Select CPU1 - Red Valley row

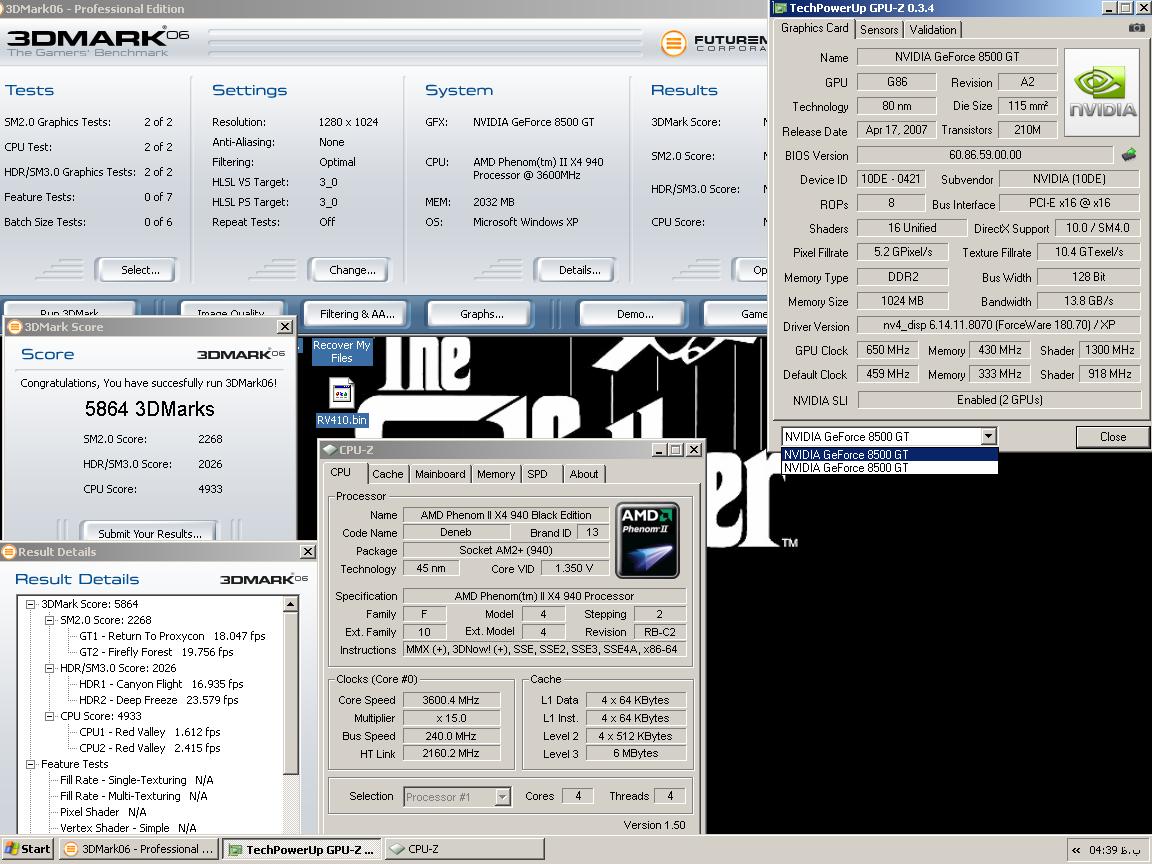click(x=150, y=732)
